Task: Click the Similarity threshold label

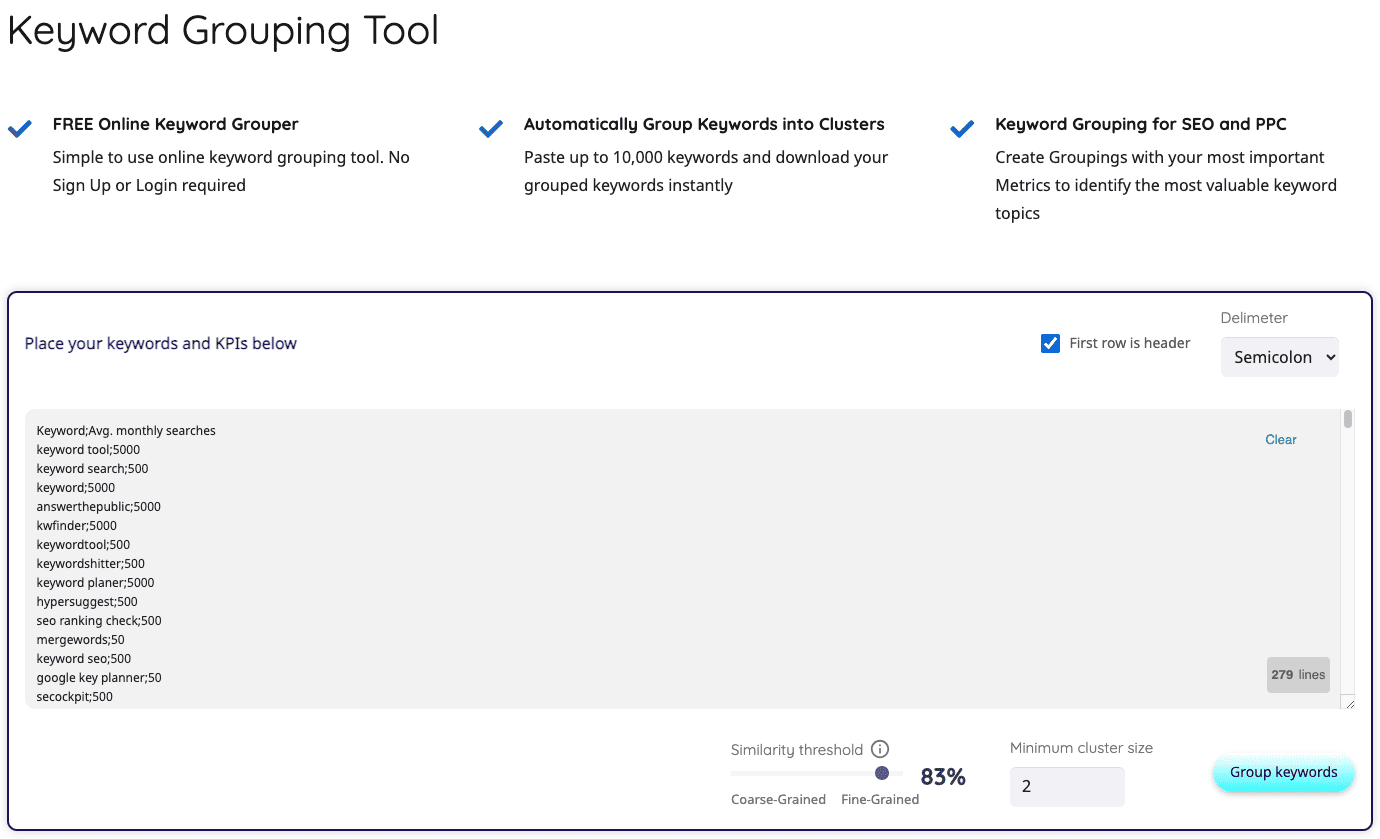Action: pyautogui.click(x=797, y=750)
